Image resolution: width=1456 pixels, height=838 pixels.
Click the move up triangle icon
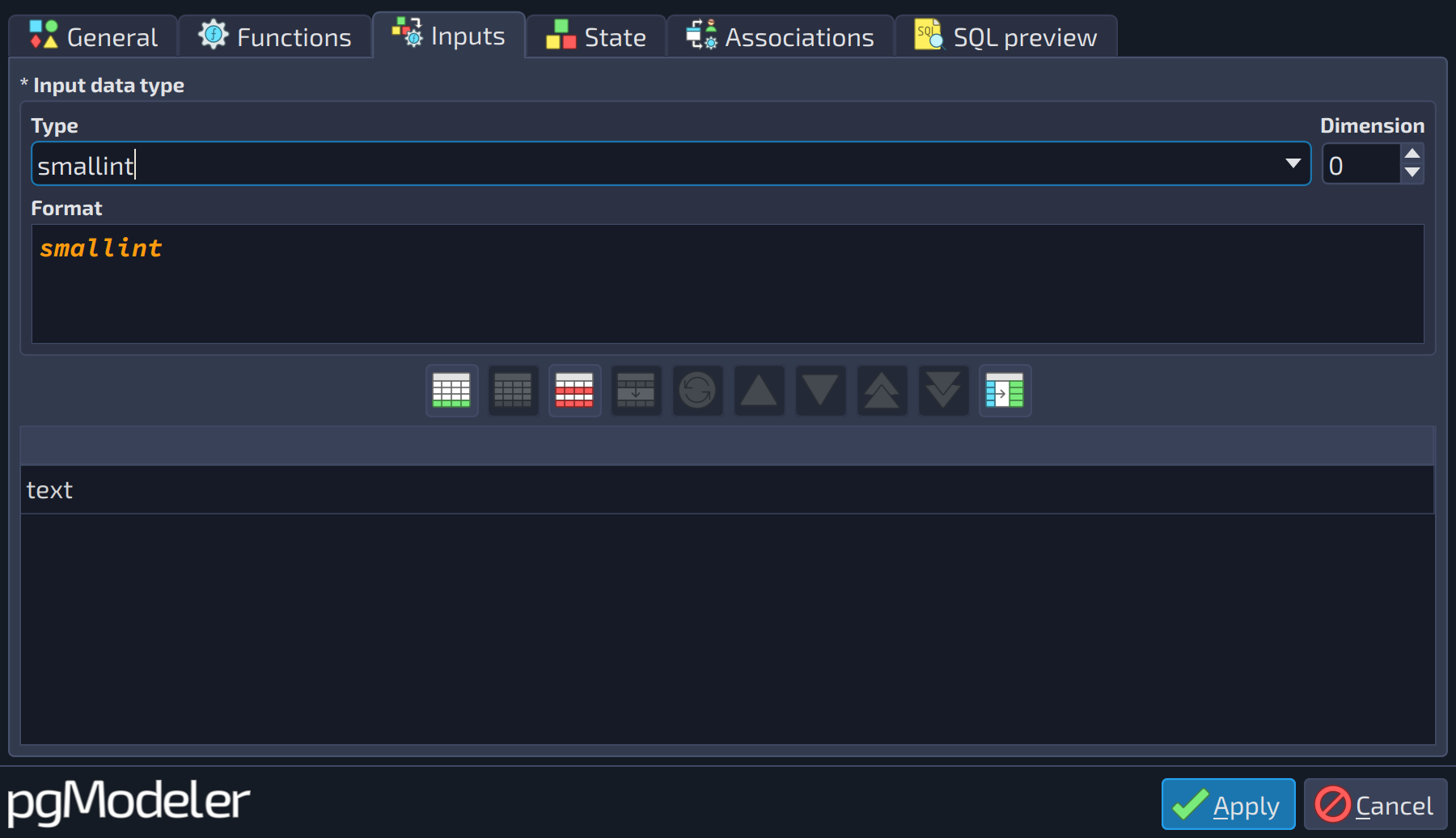759,391
